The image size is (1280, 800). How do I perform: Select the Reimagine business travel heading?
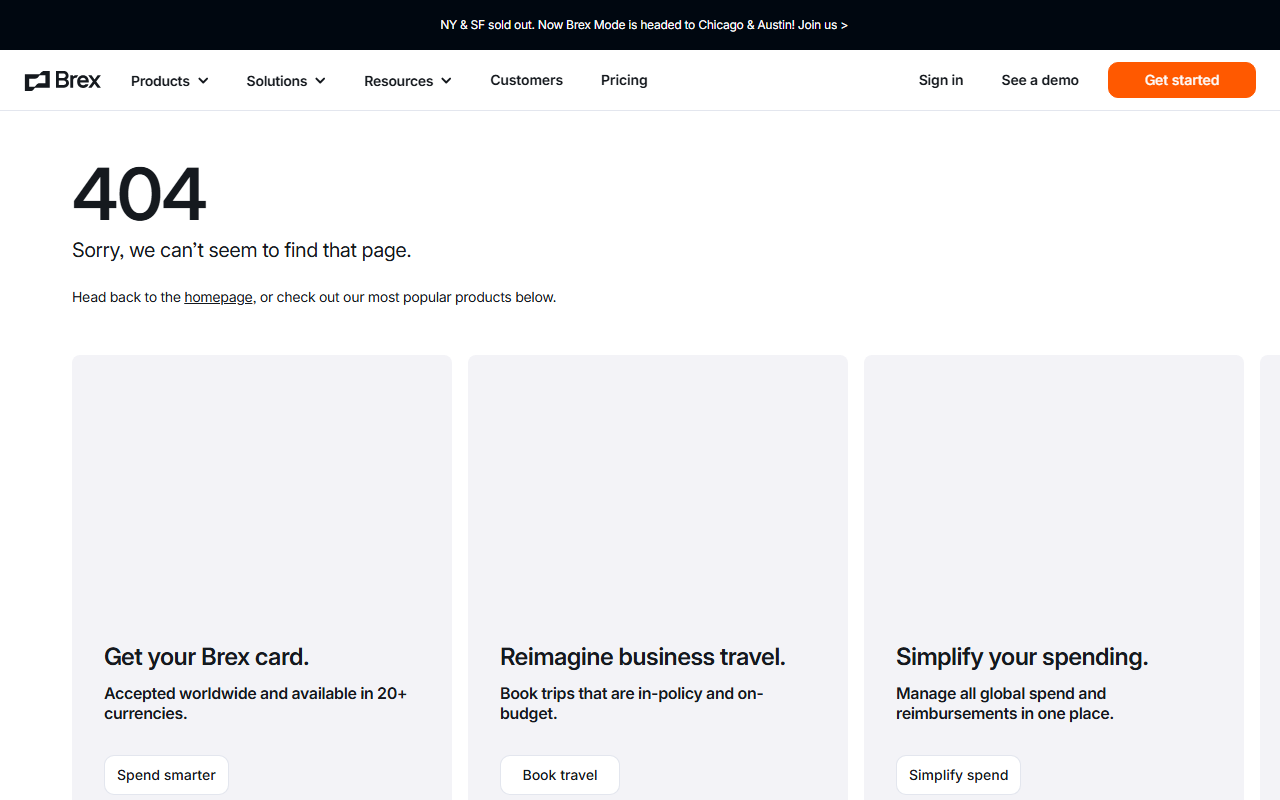point(643,657)
